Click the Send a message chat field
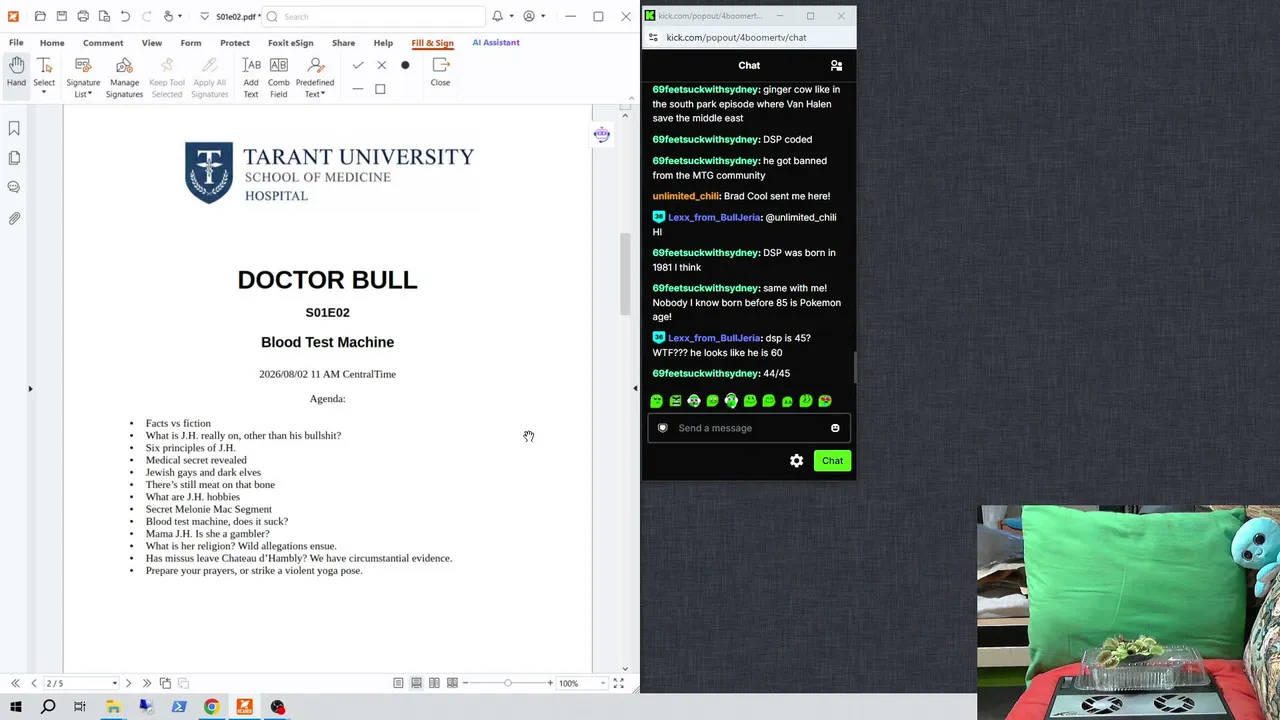Viewport: 1280px width, 720px height. [750, 428]
